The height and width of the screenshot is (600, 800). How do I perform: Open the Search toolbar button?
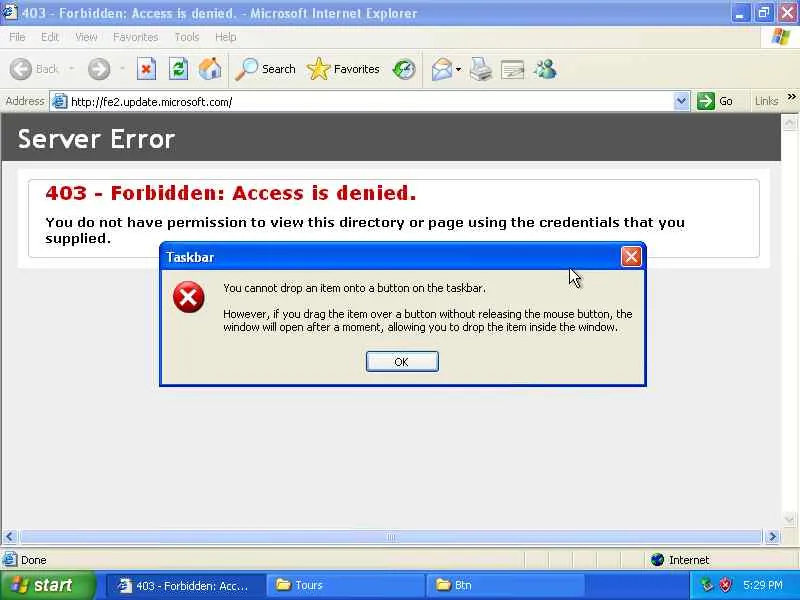(x=265, y=69)
